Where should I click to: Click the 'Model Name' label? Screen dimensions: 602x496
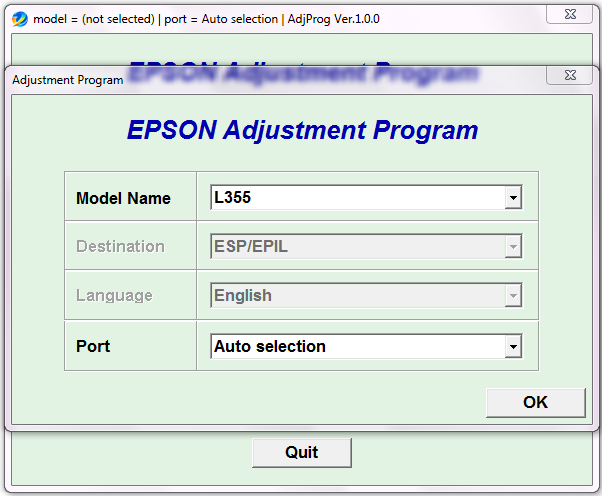[x=123, y=198]
